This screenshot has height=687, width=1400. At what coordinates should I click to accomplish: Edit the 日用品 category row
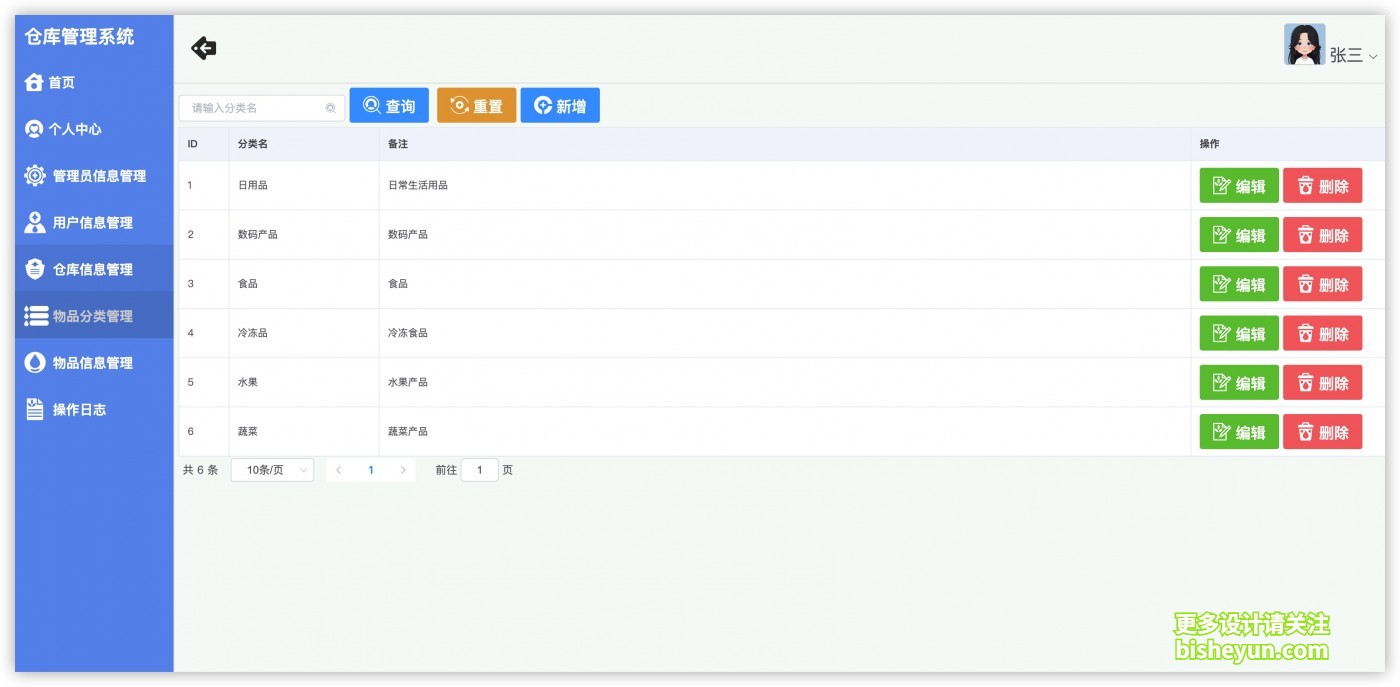(1238, 186)
